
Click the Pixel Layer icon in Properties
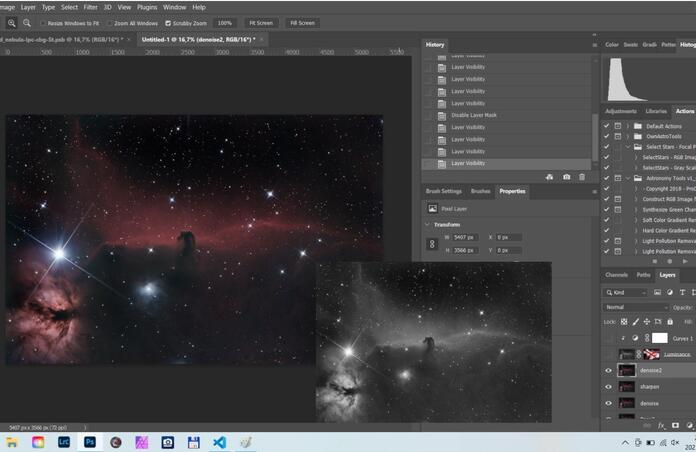pyautogui.click(x=432, y=209)
